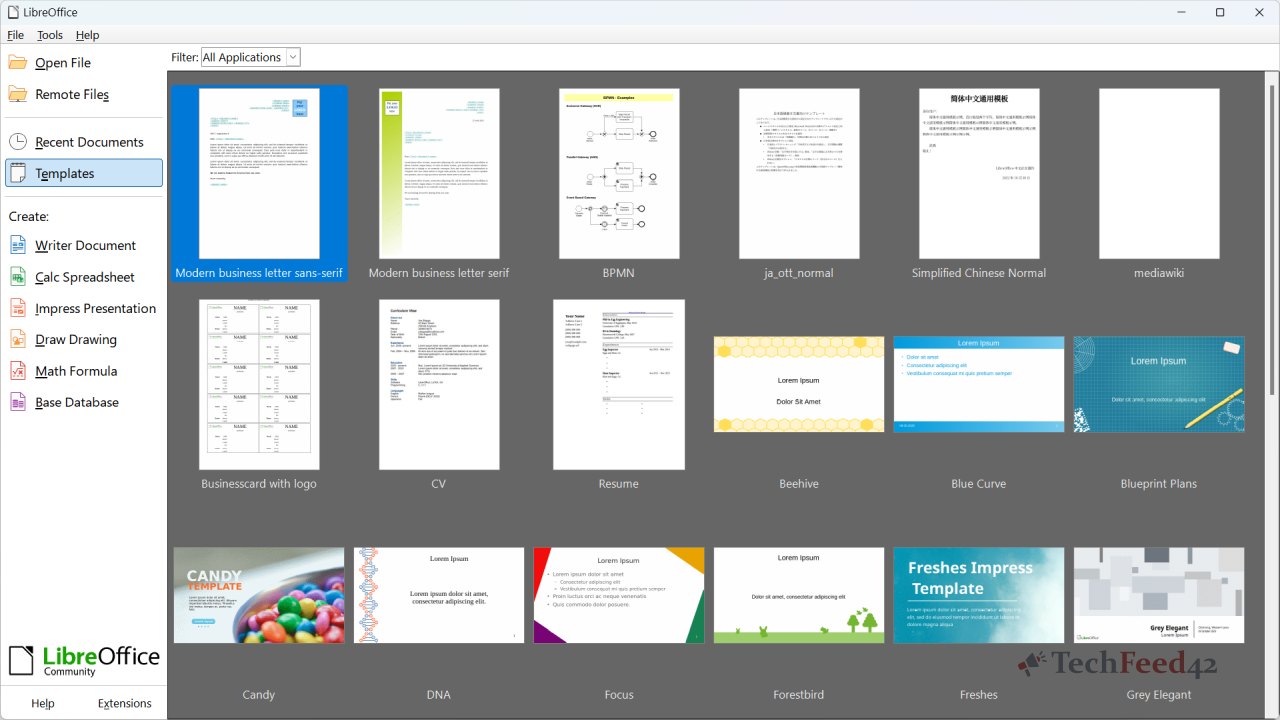Select Modern business letter sans-serif thumbnail
1280x720 pixels.
(x=259, y=173)
